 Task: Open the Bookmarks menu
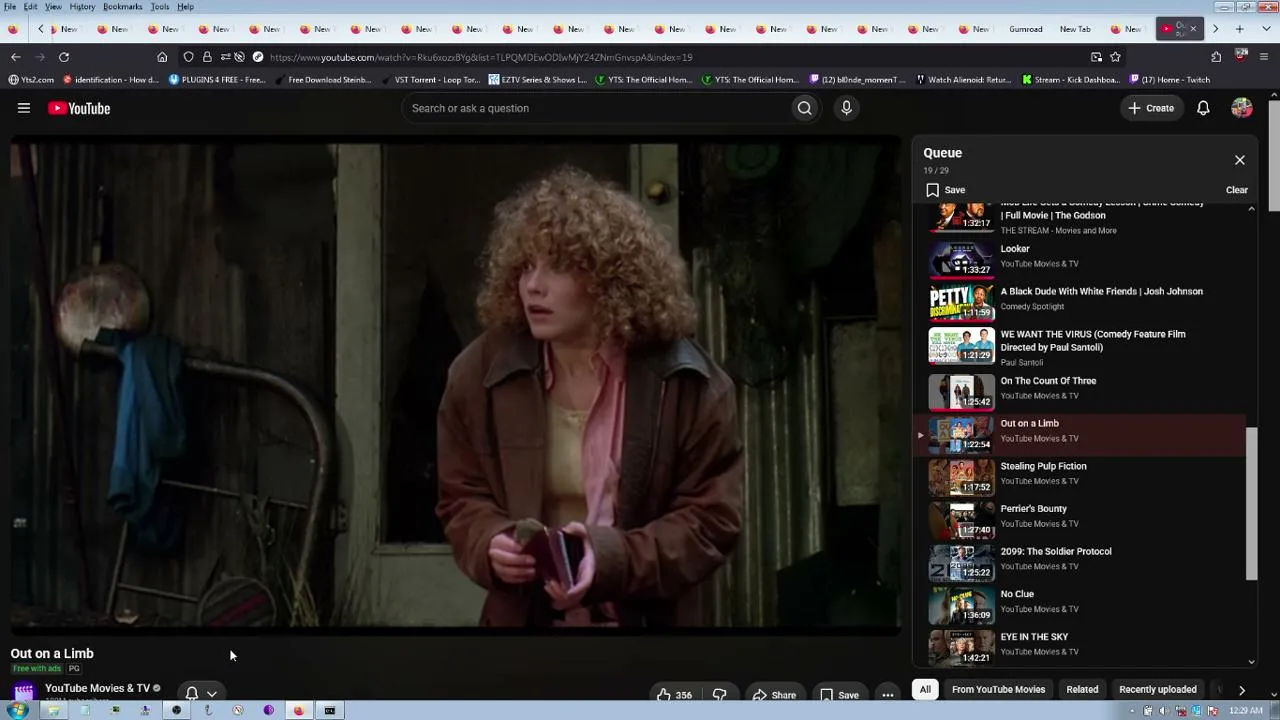[122, 7]
